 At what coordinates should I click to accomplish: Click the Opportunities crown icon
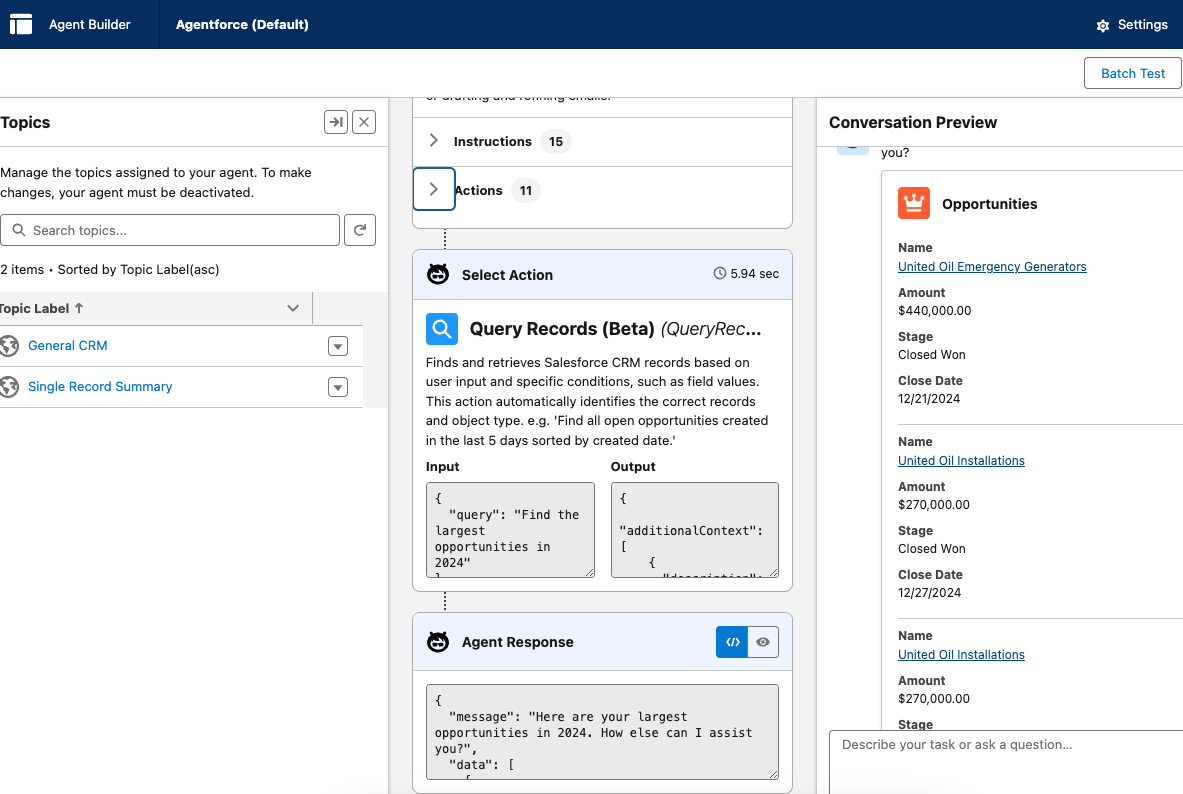(x=913, y=204)
